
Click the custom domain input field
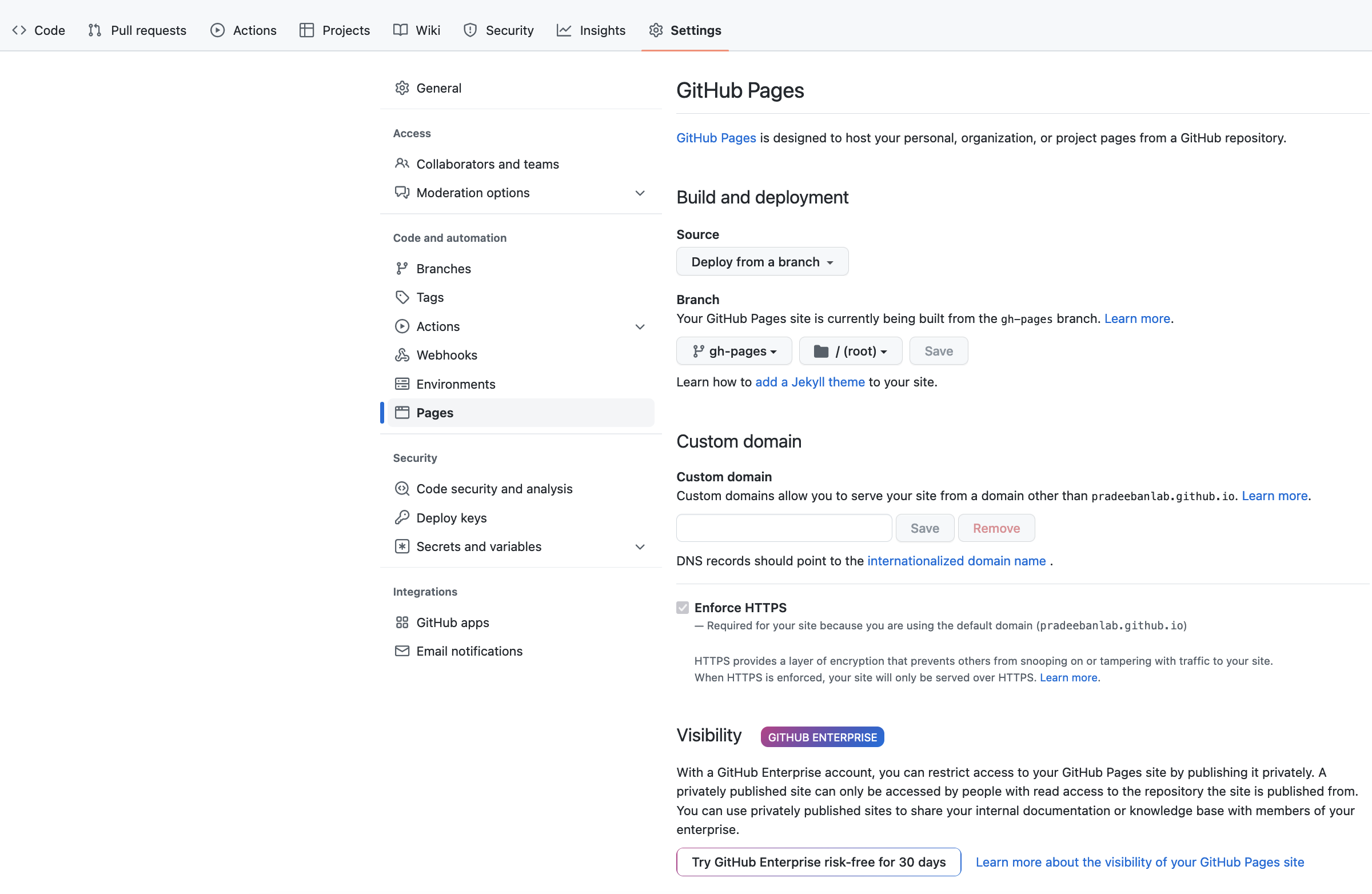(x=784, y=528)
